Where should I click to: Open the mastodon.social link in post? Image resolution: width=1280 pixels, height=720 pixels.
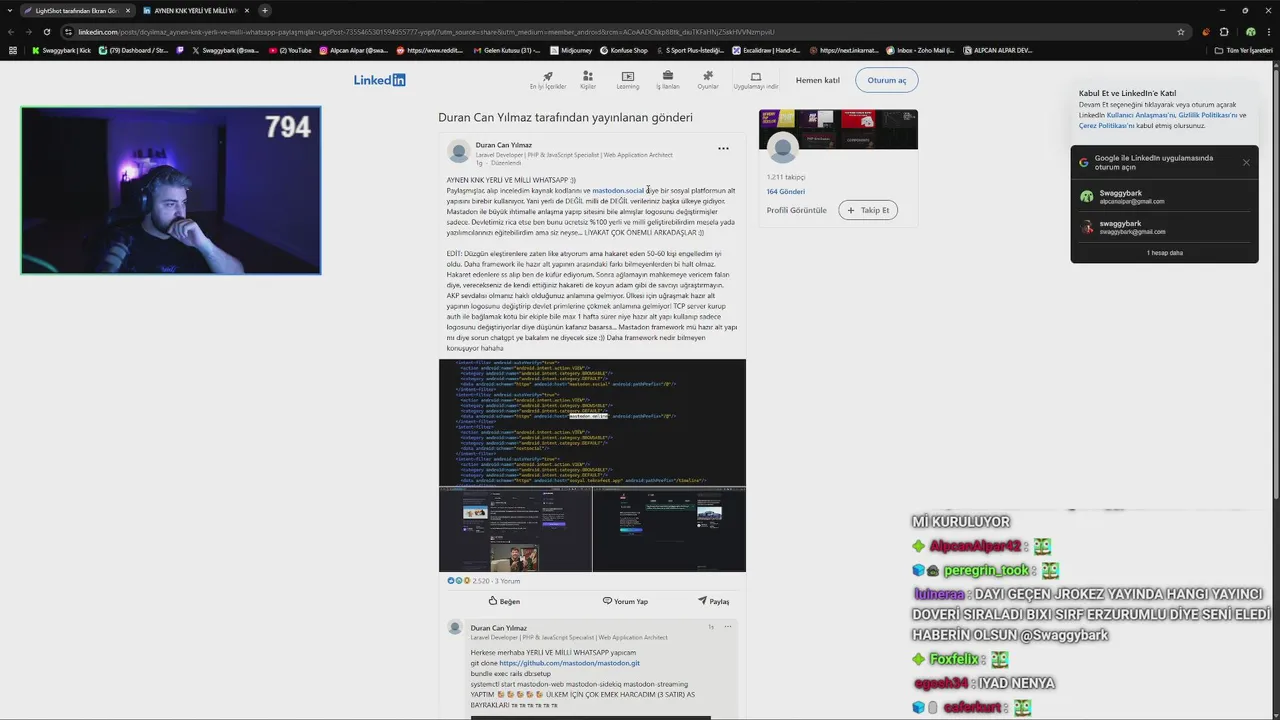(x=618, y=190)
